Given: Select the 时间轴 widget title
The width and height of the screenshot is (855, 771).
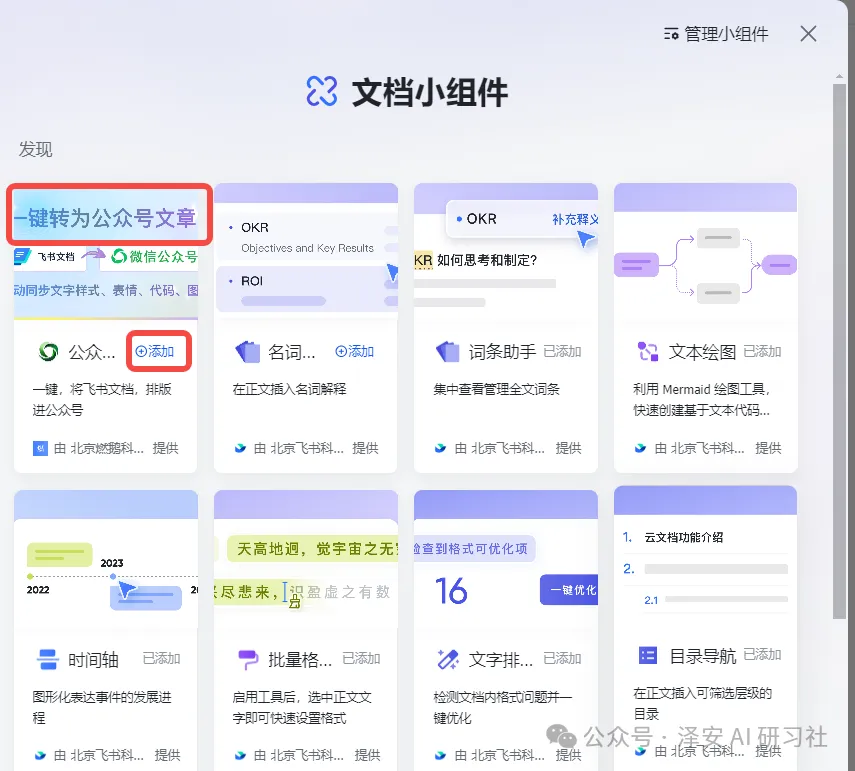Looking at the screenshot, I should tap(93, 660).
